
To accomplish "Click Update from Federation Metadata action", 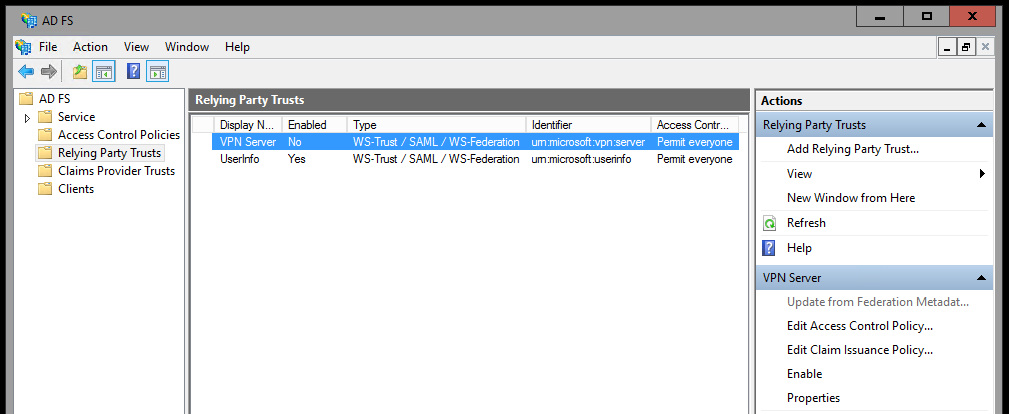I will 878,302.
